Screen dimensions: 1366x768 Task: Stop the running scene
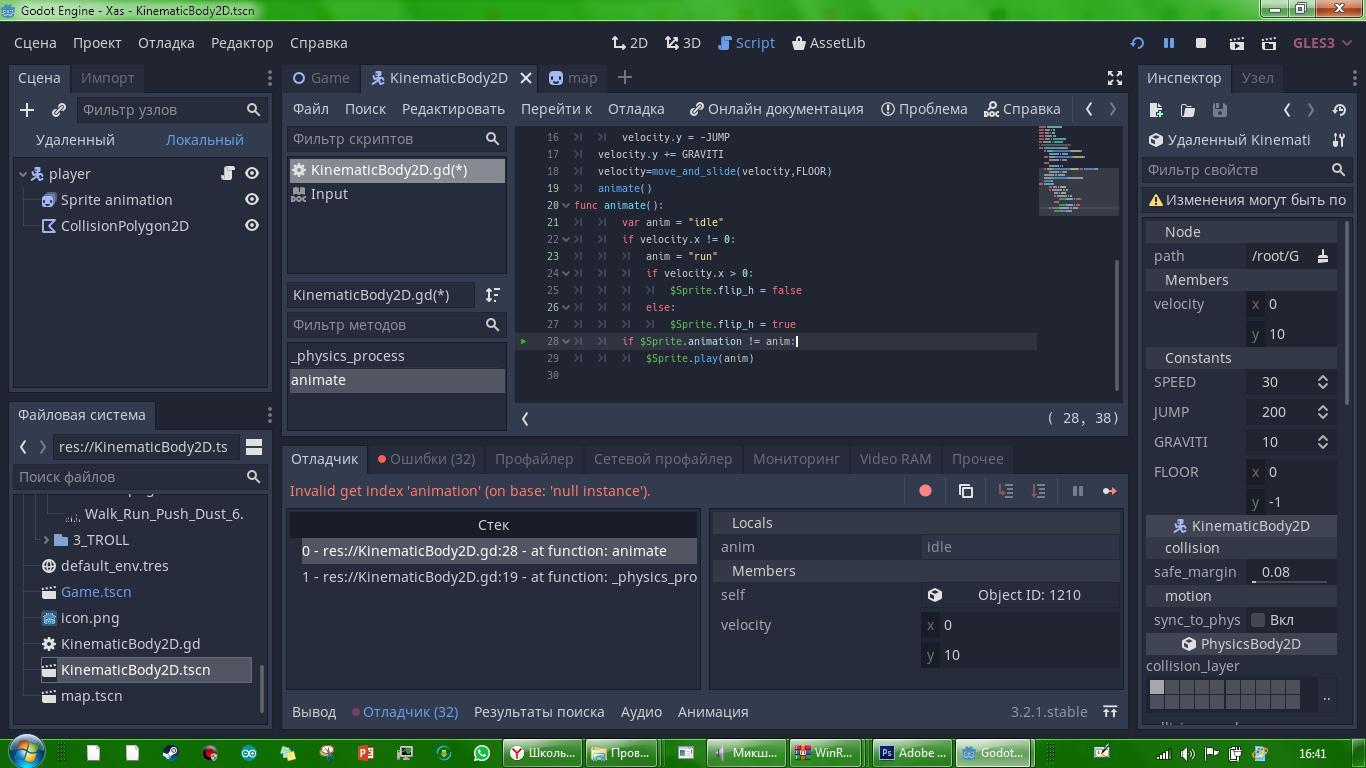[x=1201, y=43]
